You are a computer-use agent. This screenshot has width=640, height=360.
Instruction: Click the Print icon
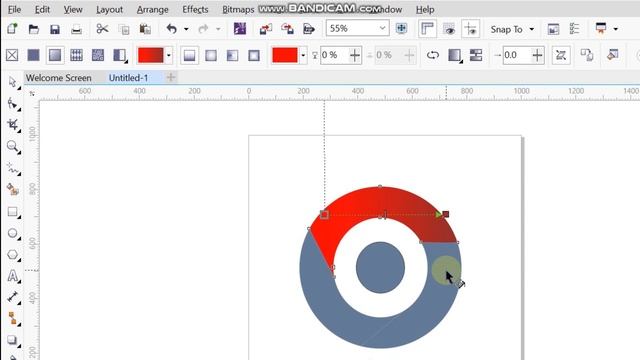point(76,29)
